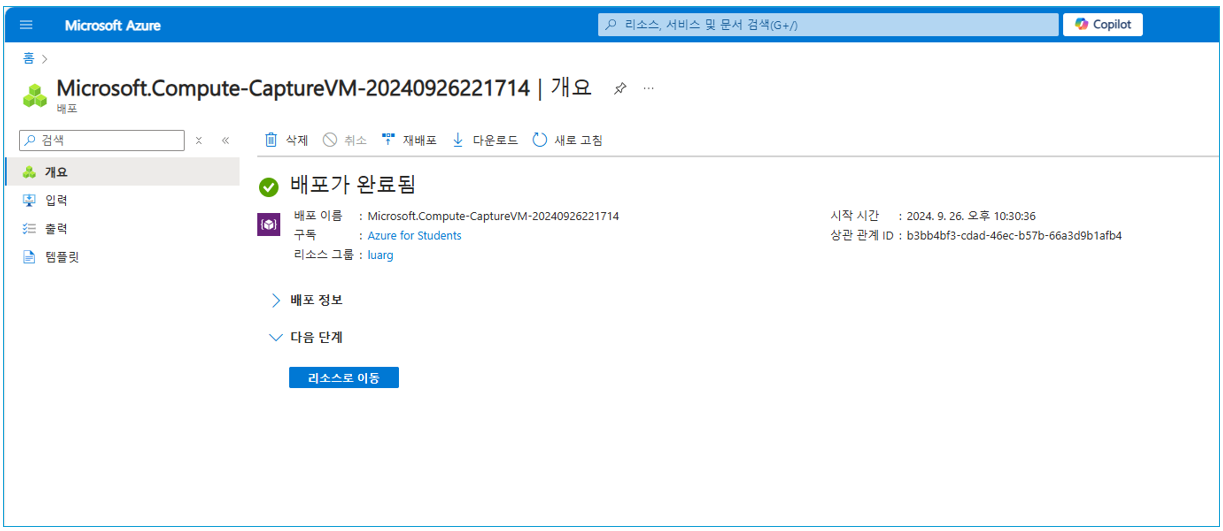
Task: Click the deployment cubes icon in header
Action: pyautogui.click(x=35, y=96)
